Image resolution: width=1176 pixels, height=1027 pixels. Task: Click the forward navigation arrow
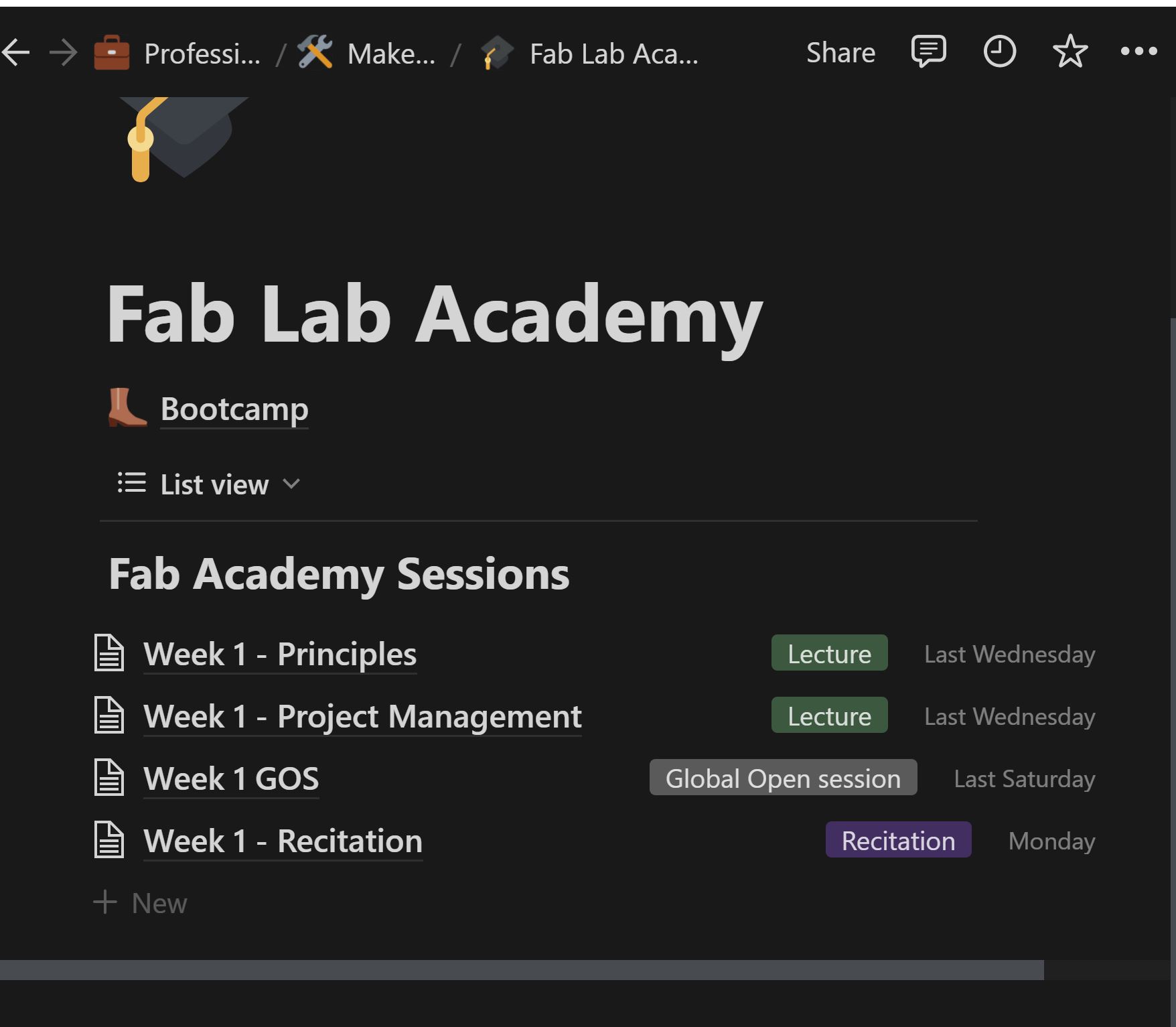click(62, 52)
